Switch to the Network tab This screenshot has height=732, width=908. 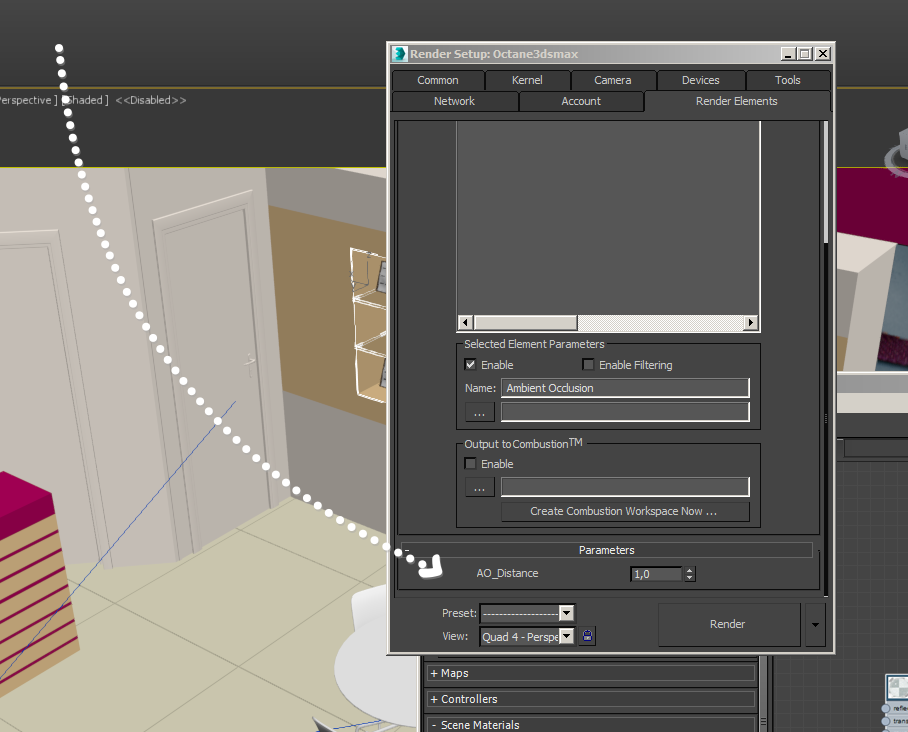coord(455,101)
